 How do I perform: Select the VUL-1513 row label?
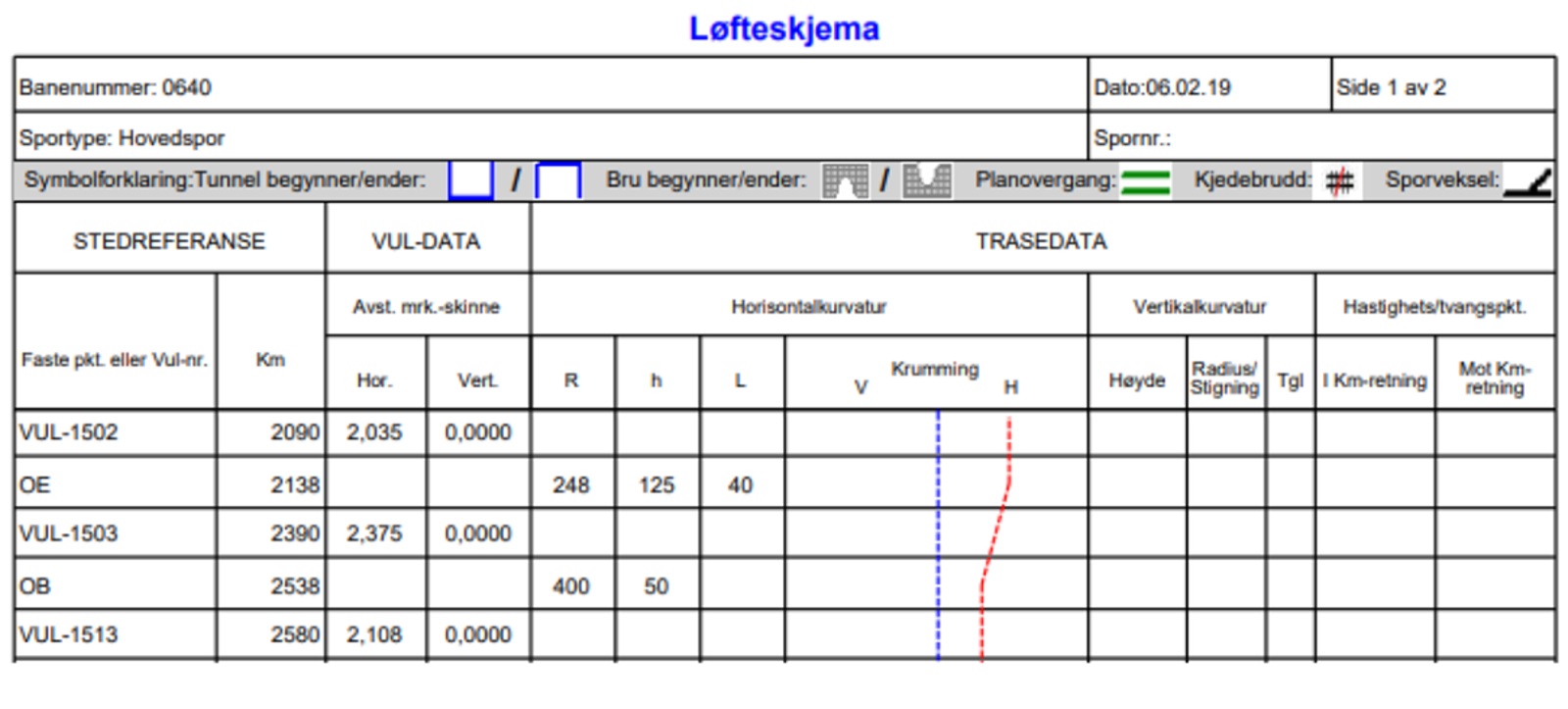[x=69, y=634]
